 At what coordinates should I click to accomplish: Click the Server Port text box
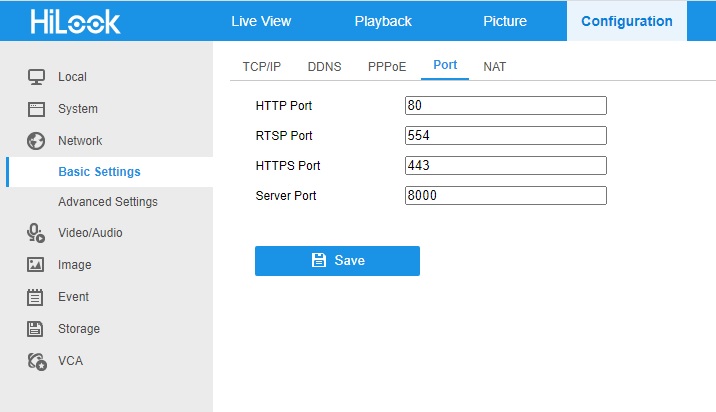click(506, 196)
